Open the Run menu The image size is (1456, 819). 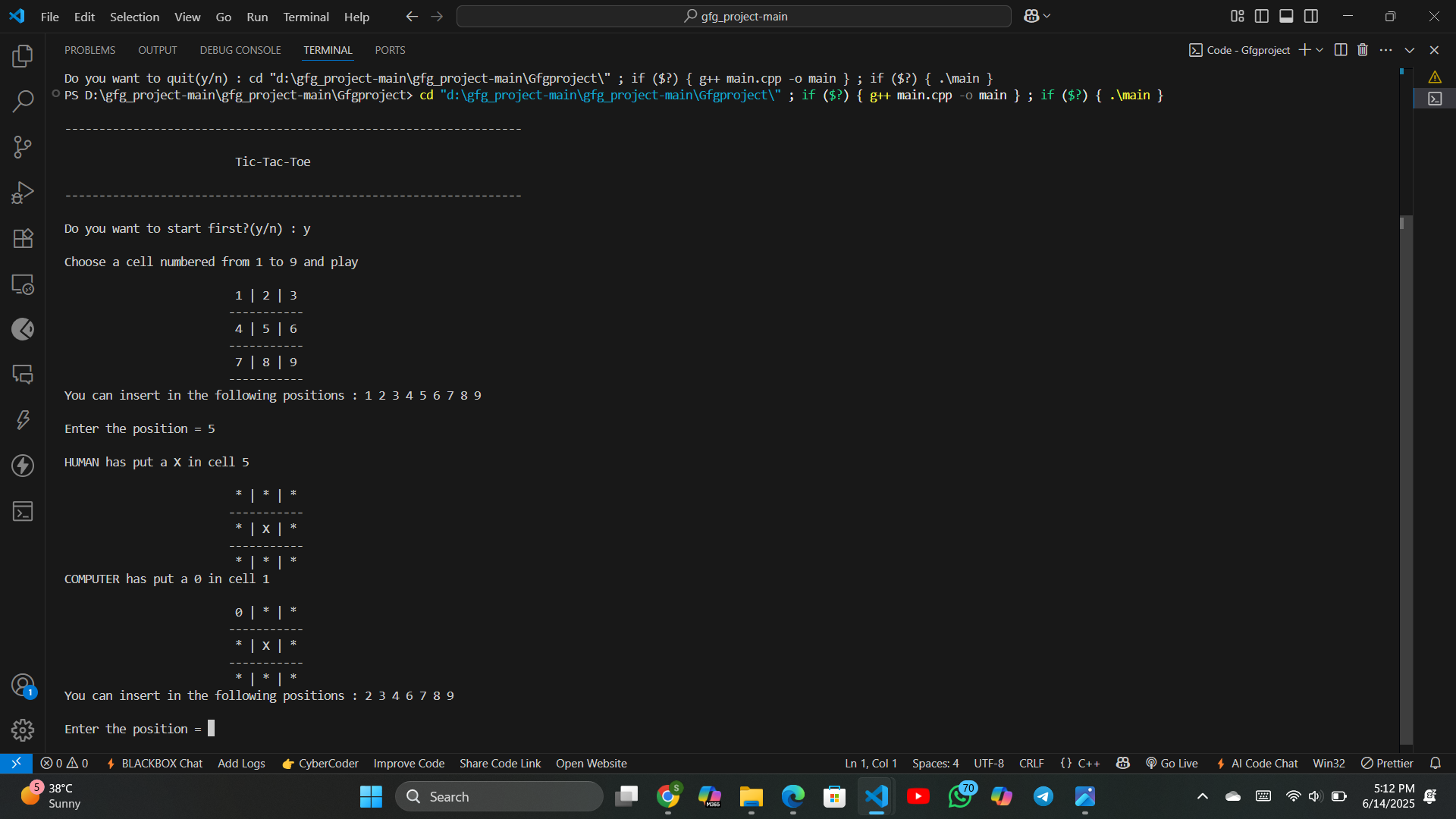(x=257, y=16)
